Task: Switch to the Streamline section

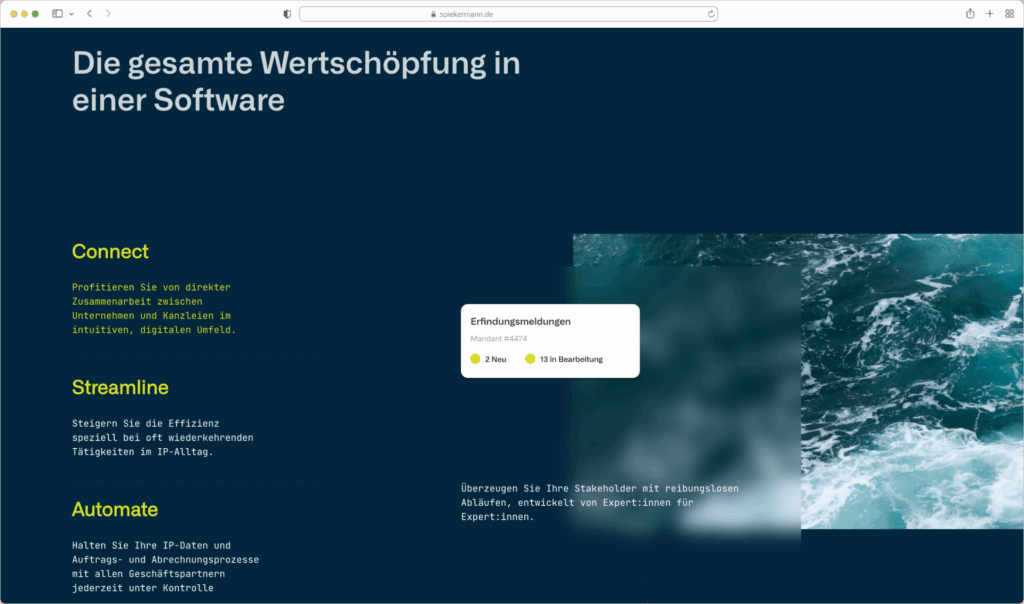Action: pos(120,387)
